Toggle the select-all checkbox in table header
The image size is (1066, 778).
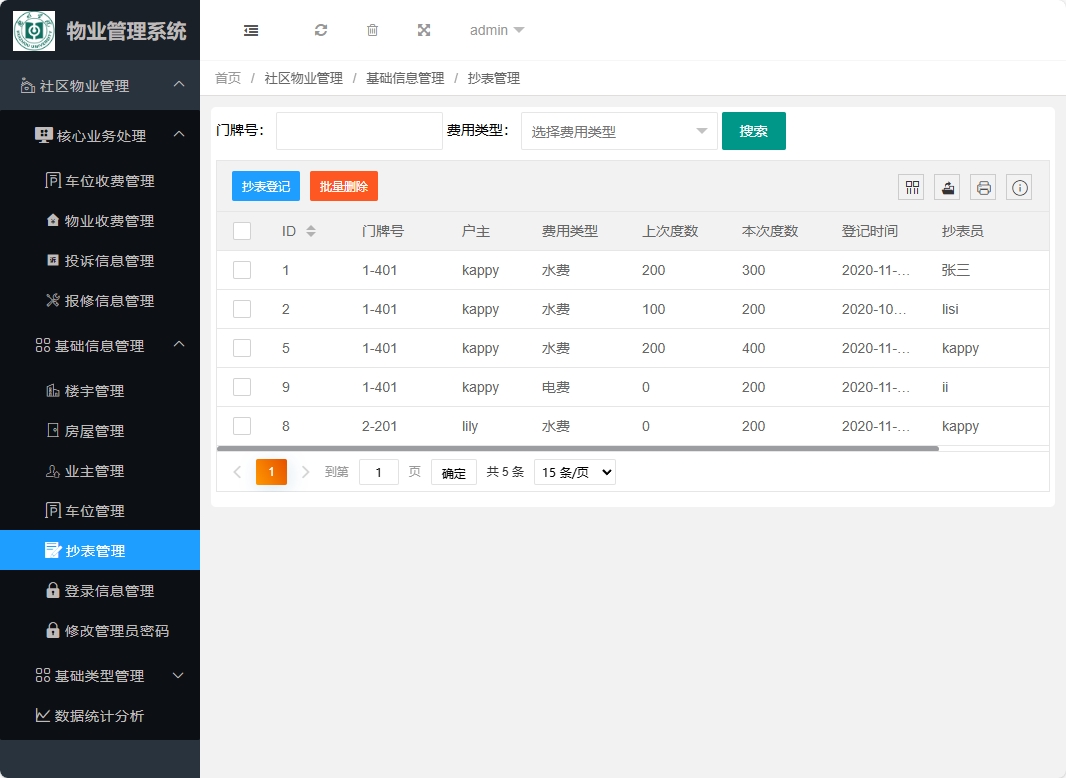click(241, 230)
